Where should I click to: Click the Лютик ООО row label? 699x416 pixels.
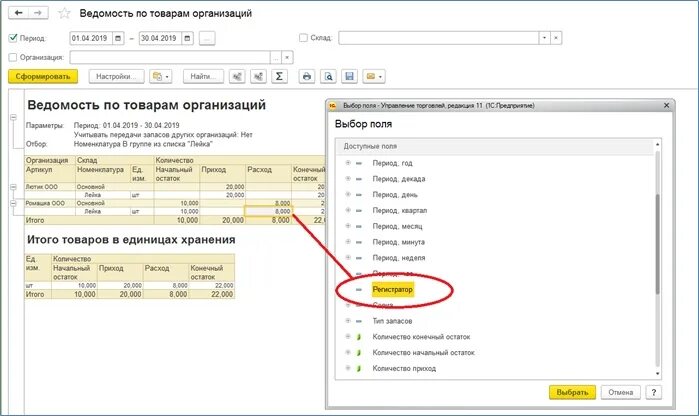click(41, 187)
